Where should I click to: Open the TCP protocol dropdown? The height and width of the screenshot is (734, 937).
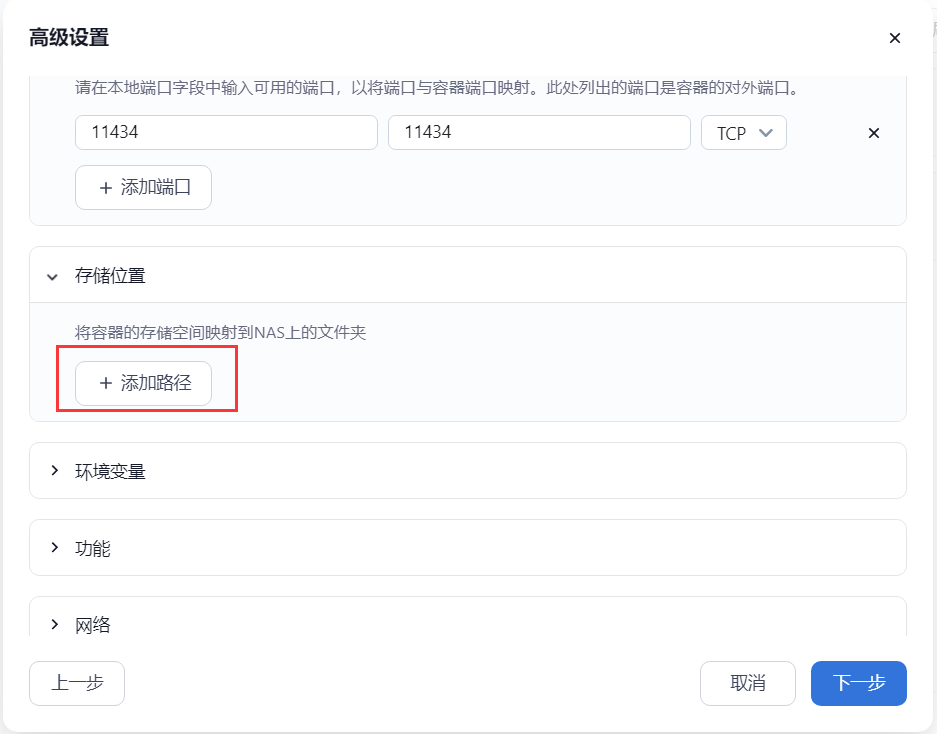[x=743, y=132]
